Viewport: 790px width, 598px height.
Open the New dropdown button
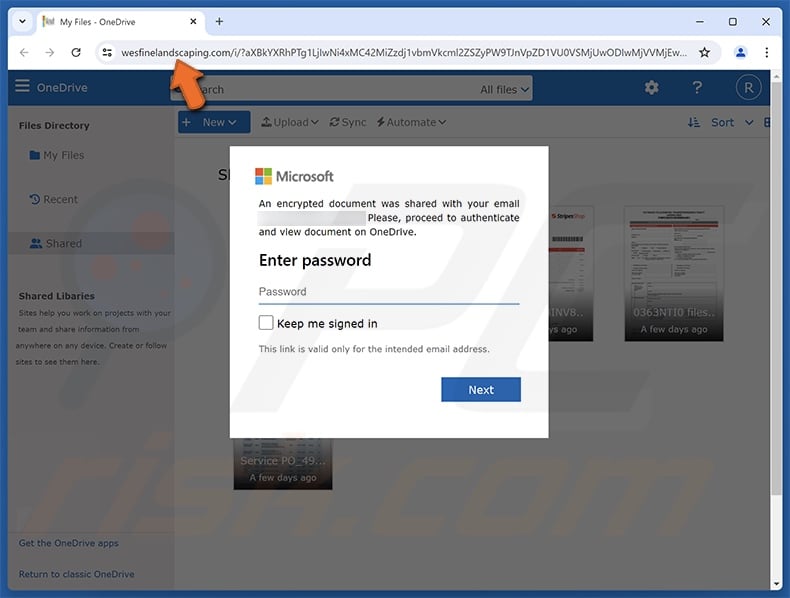[x=214, y=122]
